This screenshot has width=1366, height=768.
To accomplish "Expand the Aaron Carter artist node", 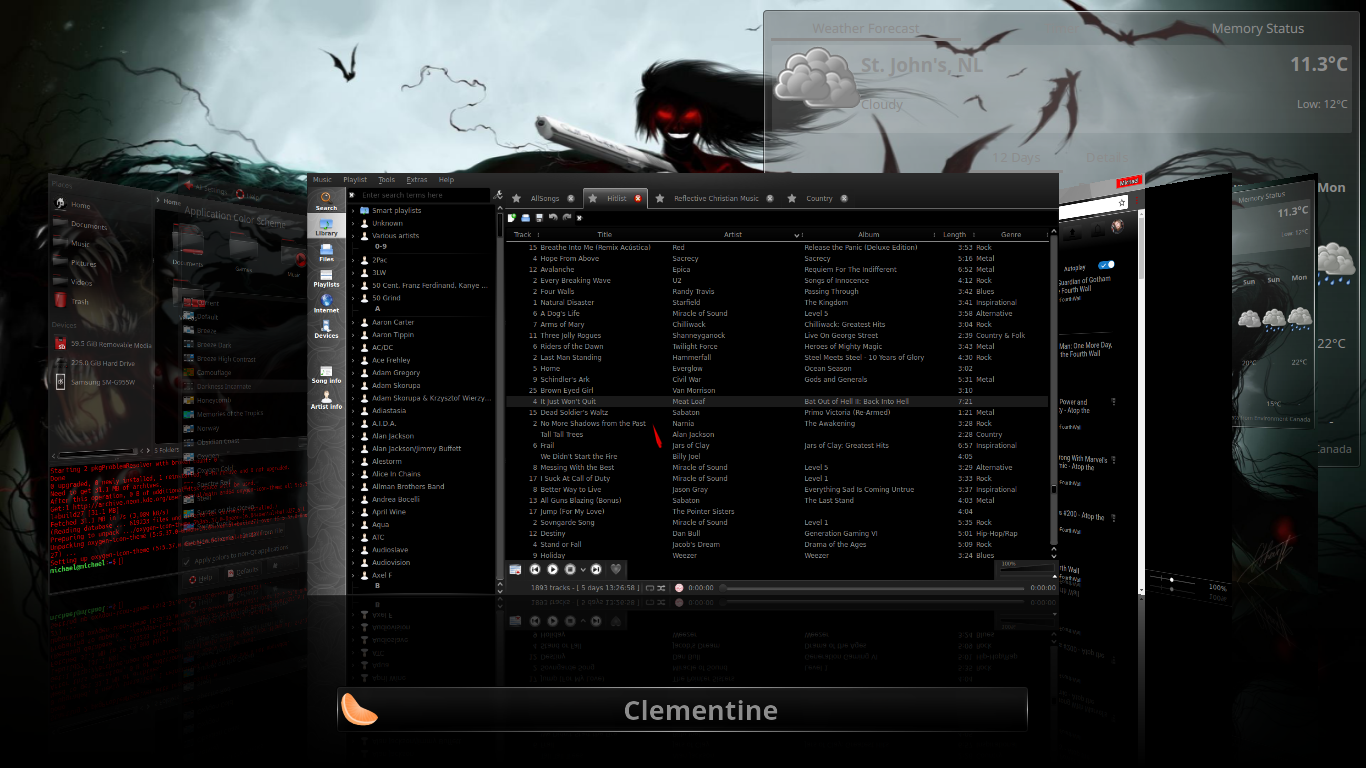I will click(353, 322).
